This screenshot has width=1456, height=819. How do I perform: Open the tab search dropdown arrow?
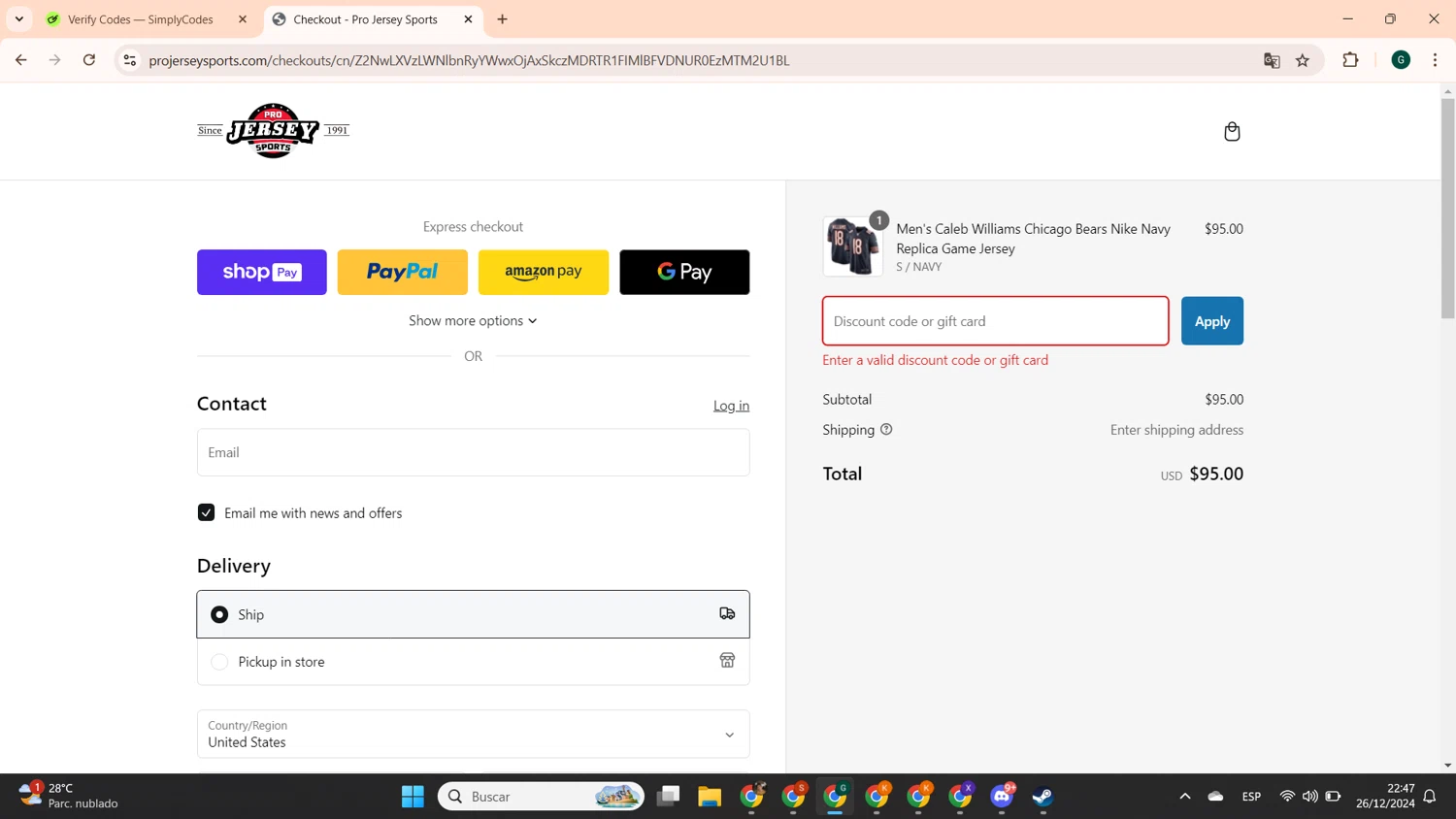[x=19, y=19]
